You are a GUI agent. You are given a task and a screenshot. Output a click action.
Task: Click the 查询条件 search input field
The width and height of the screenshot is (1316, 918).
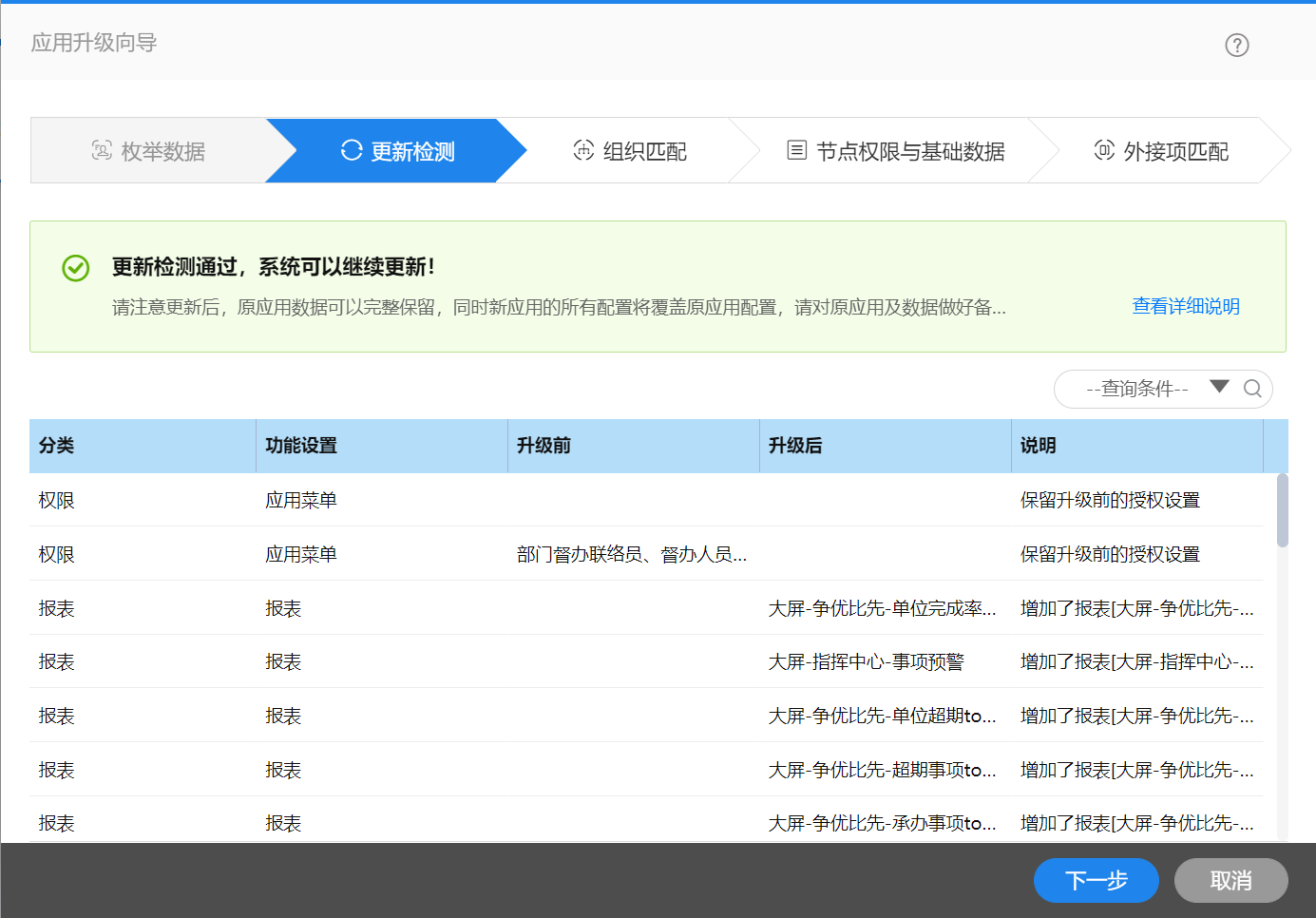click(1136, 389)
